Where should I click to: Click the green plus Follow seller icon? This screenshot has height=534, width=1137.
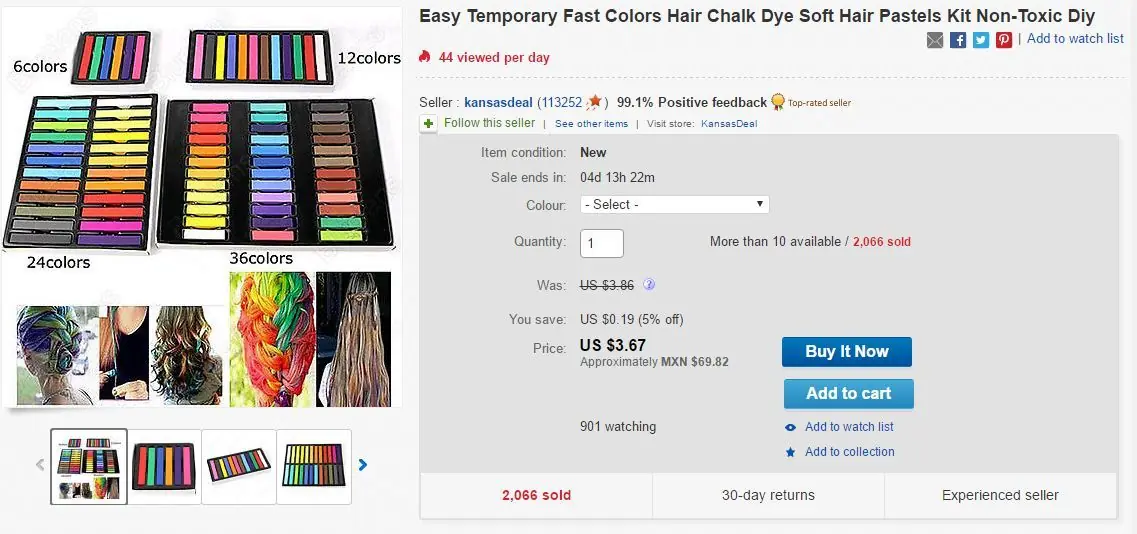429,123
